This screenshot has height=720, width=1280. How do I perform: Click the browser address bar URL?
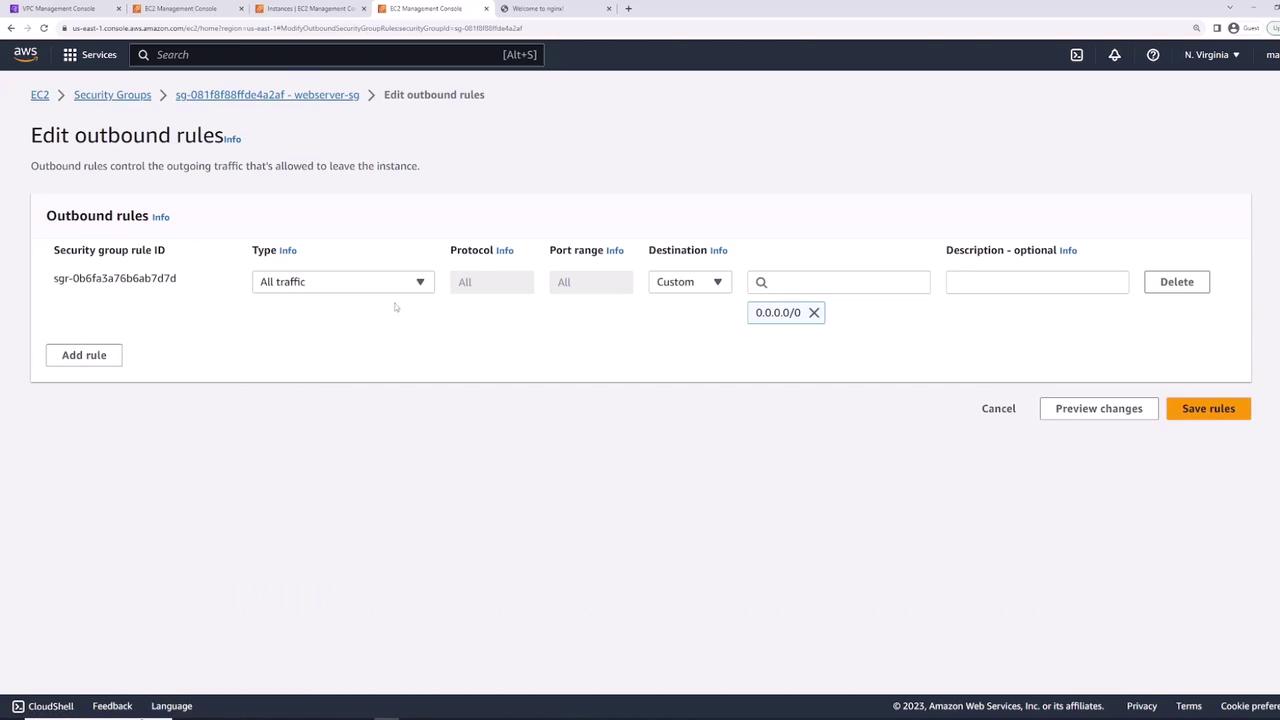pyautogui.click(x=297, y=28)
